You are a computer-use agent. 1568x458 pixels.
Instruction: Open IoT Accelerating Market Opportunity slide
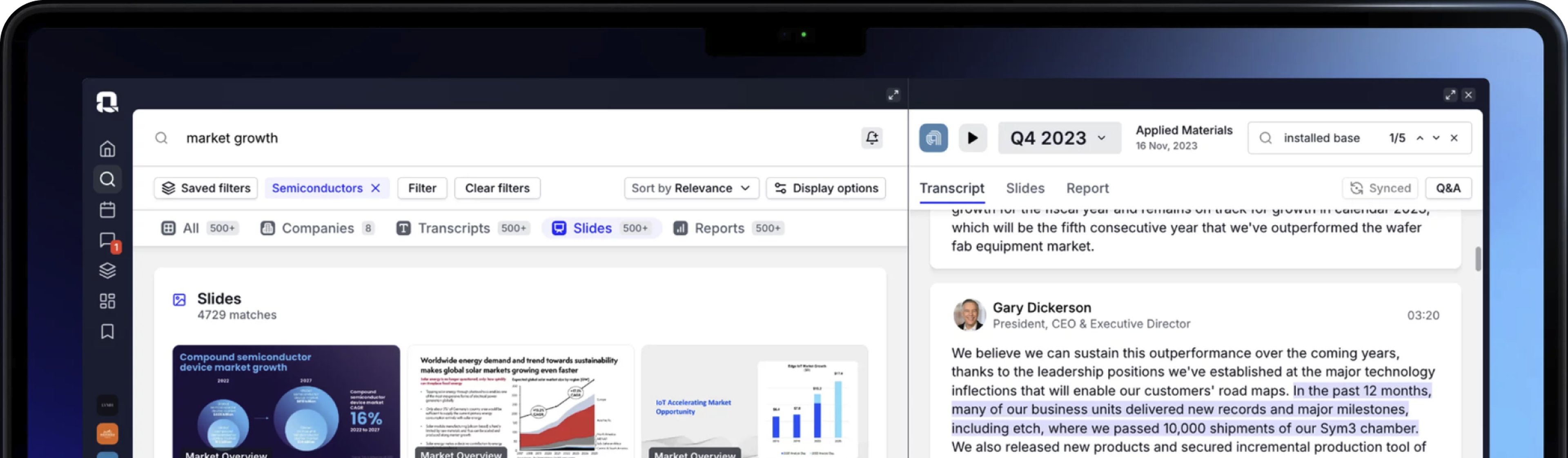point(755,401)
